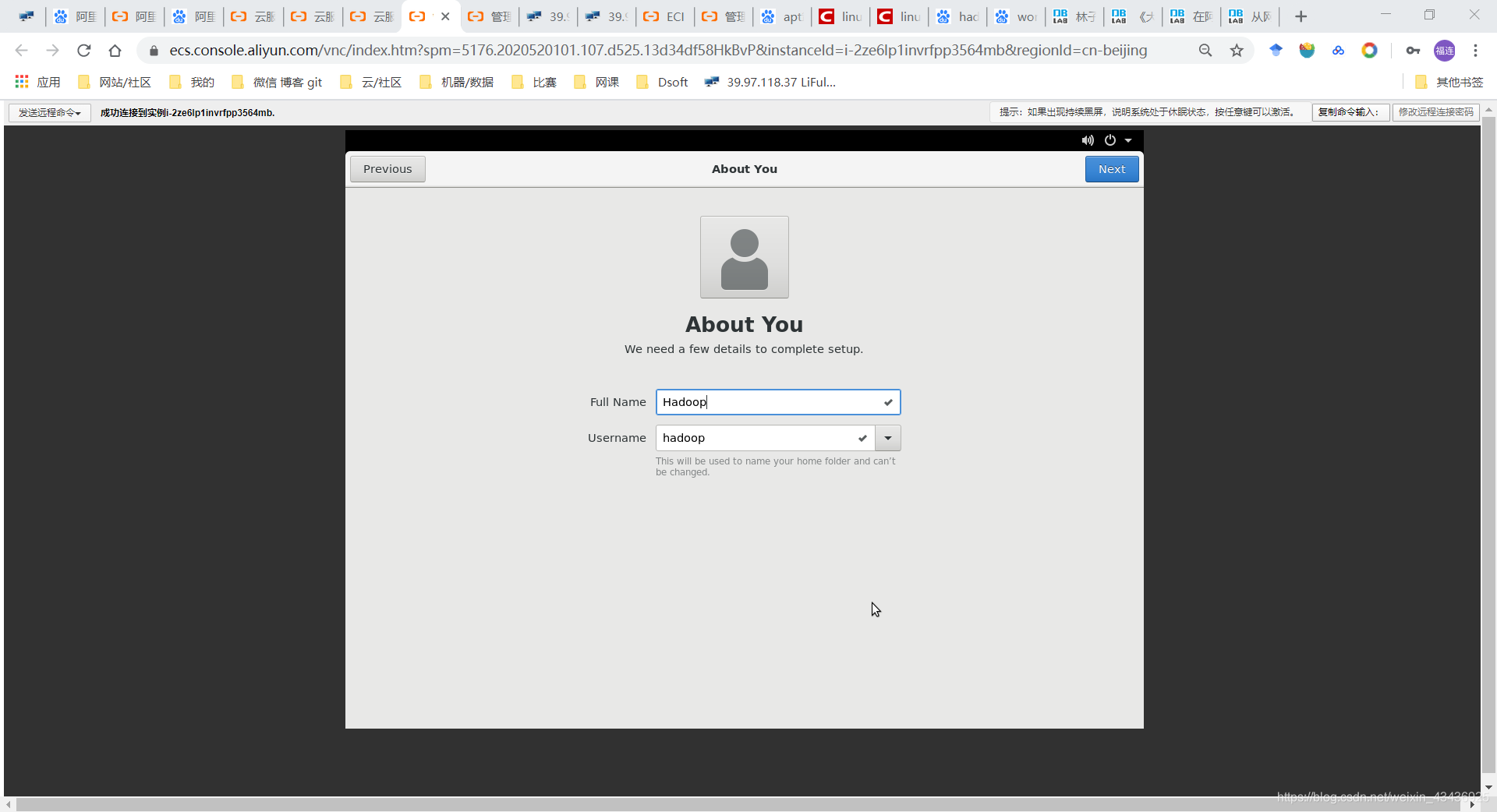Click the Next button
The width and height of the screenshot is (1497, 812).
(x=1111, y=168)
